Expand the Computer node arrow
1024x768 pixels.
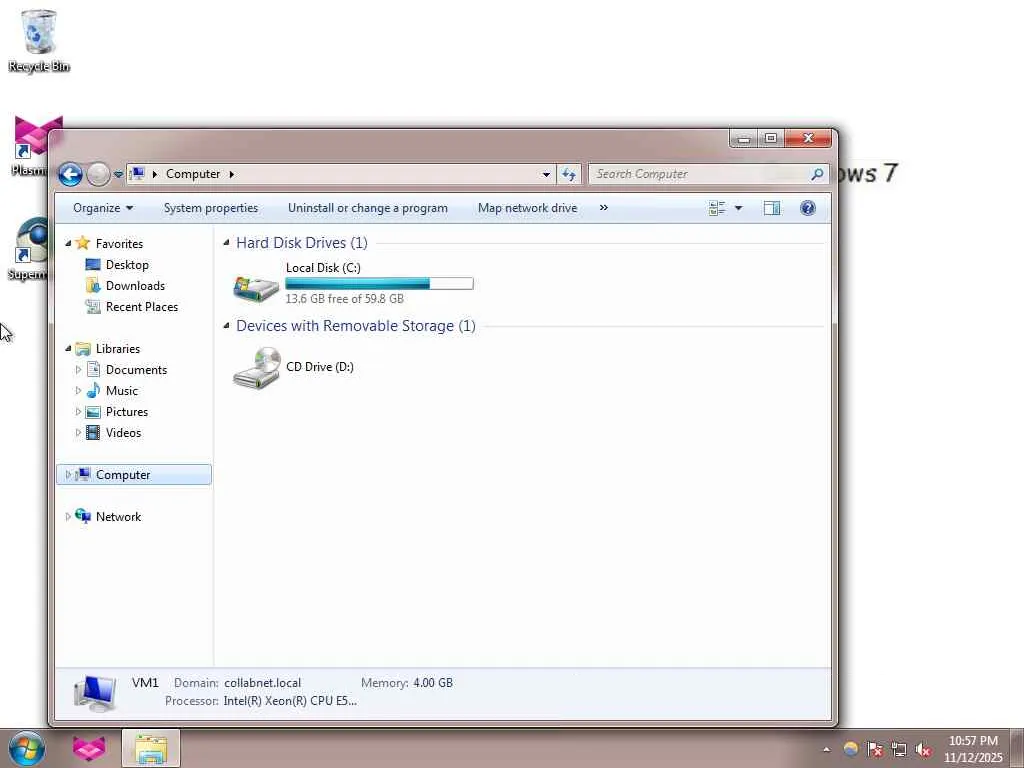[x=68, y=475]
